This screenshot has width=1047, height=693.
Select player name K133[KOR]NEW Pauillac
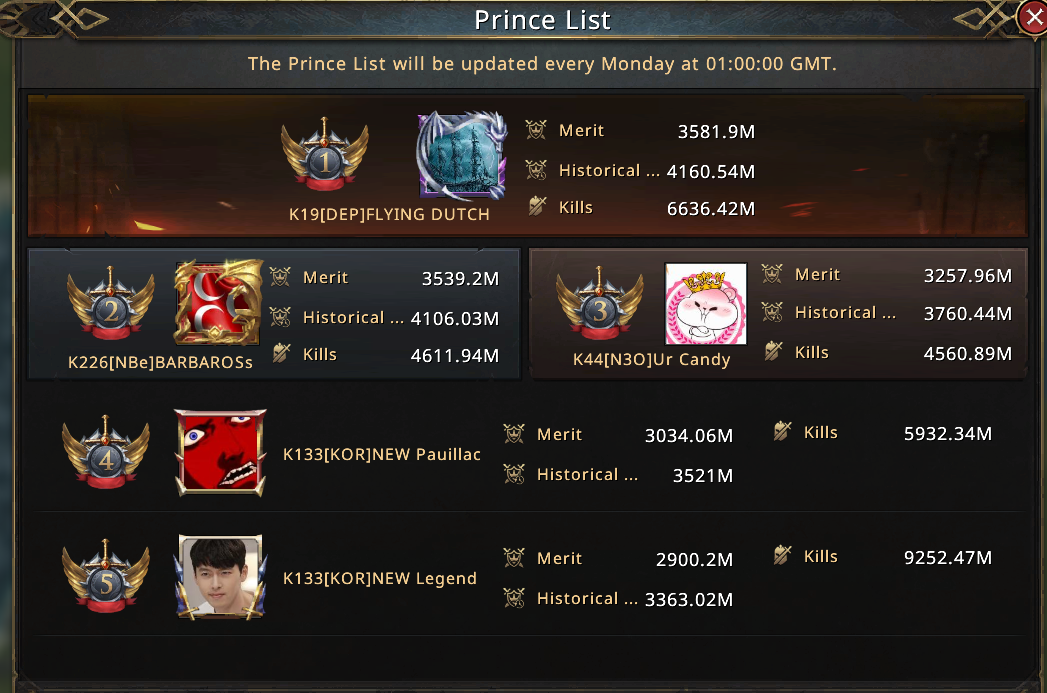(382, 454)
